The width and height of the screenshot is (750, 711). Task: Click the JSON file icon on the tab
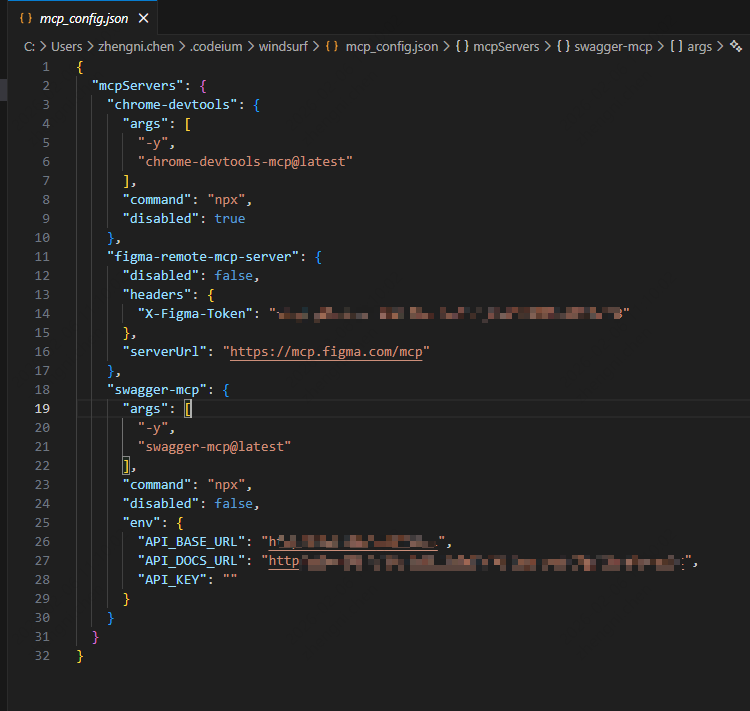[x=26, y=18]
